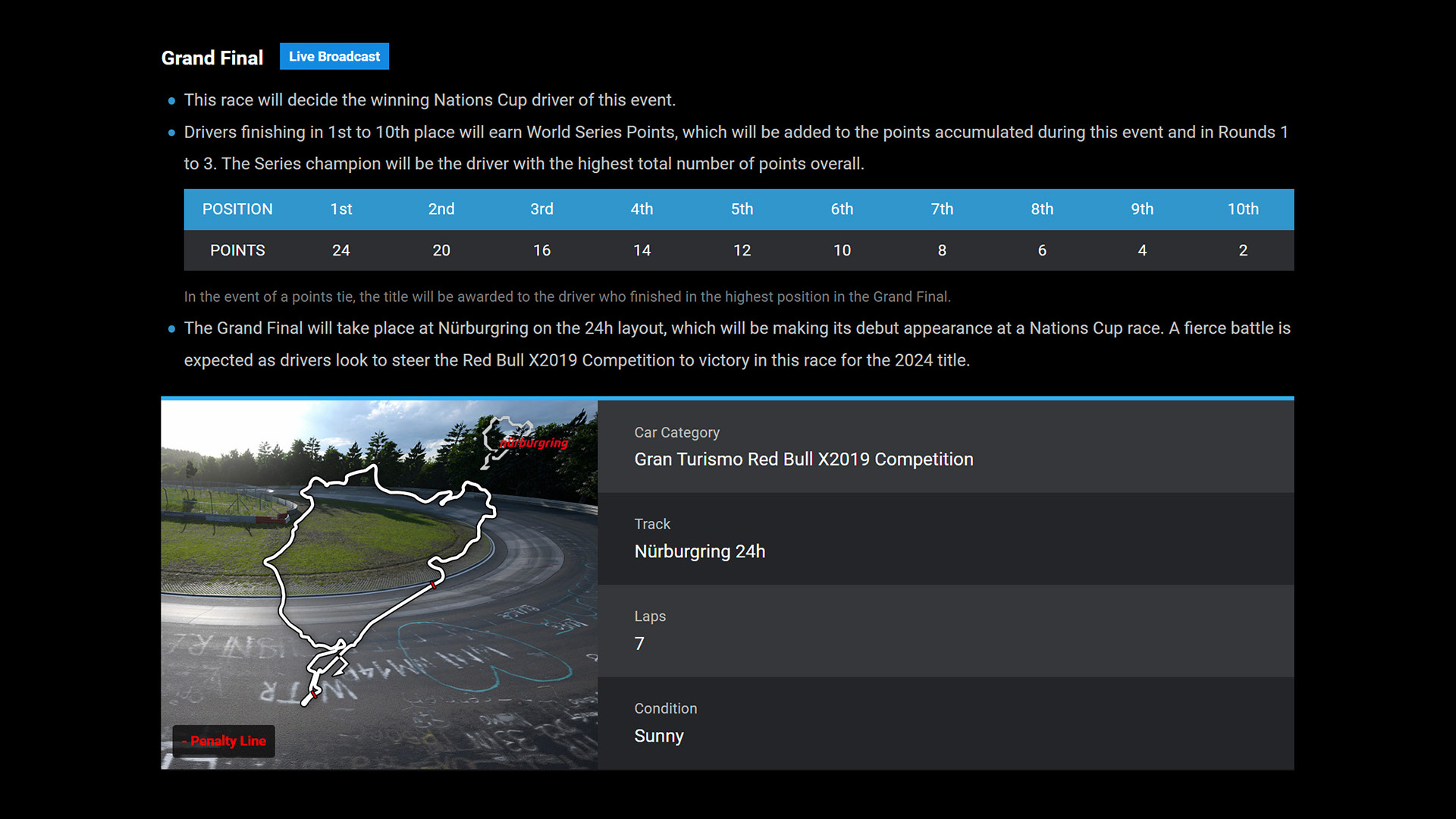Click Gran Turismo Red Bull X2019 Competition text
The height and width of the screenshot is (819, 1456).
(803, 460)
